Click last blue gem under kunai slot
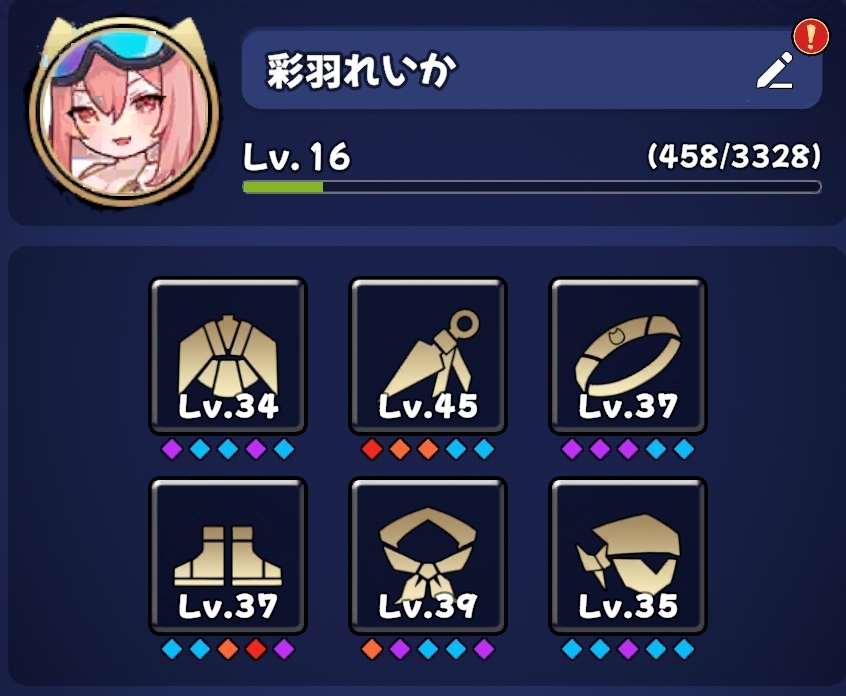The width and height of the screenshot is (846, 696). pos(484,449)
